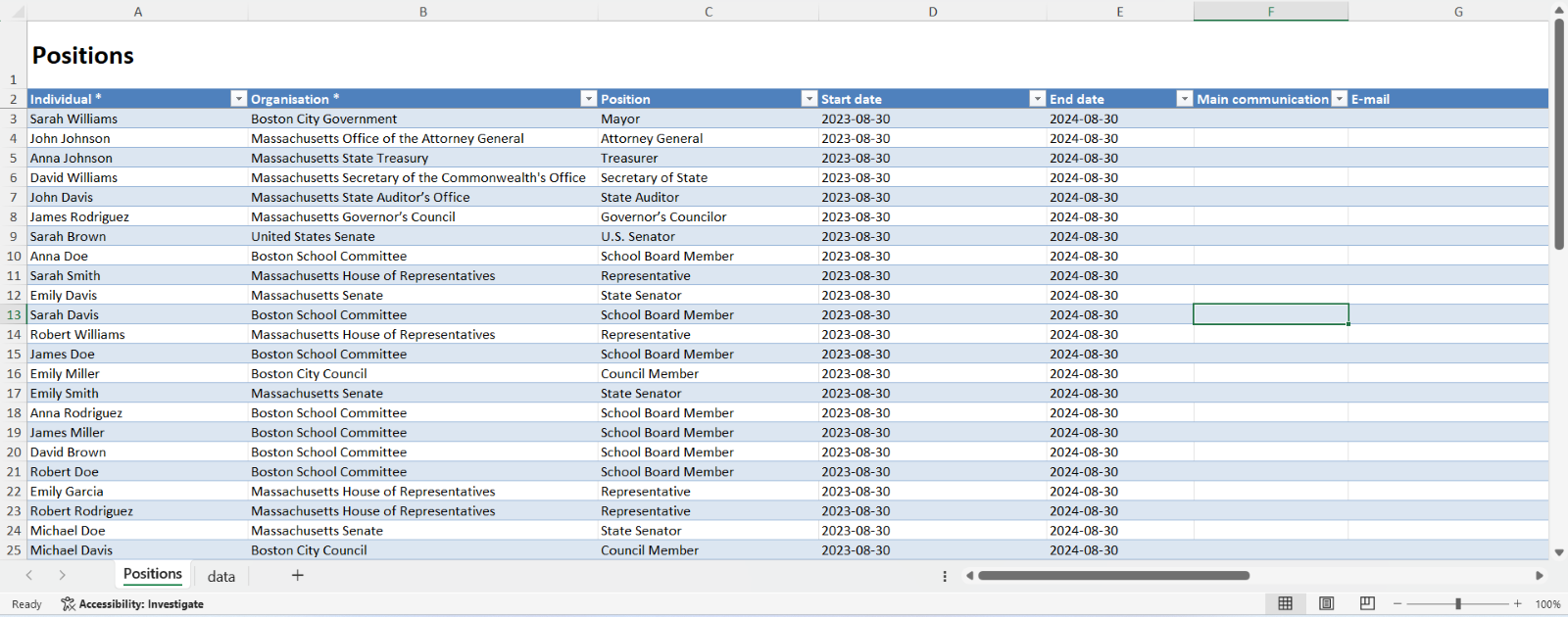Viewport: 1568px width, 617px height.
Task: Select cell United States Senate
Action: click(x=423, y=236)
